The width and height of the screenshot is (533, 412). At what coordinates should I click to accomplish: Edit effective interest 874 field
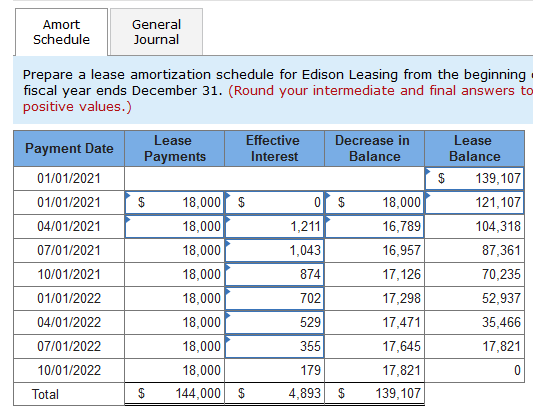[x=274, y=274]
